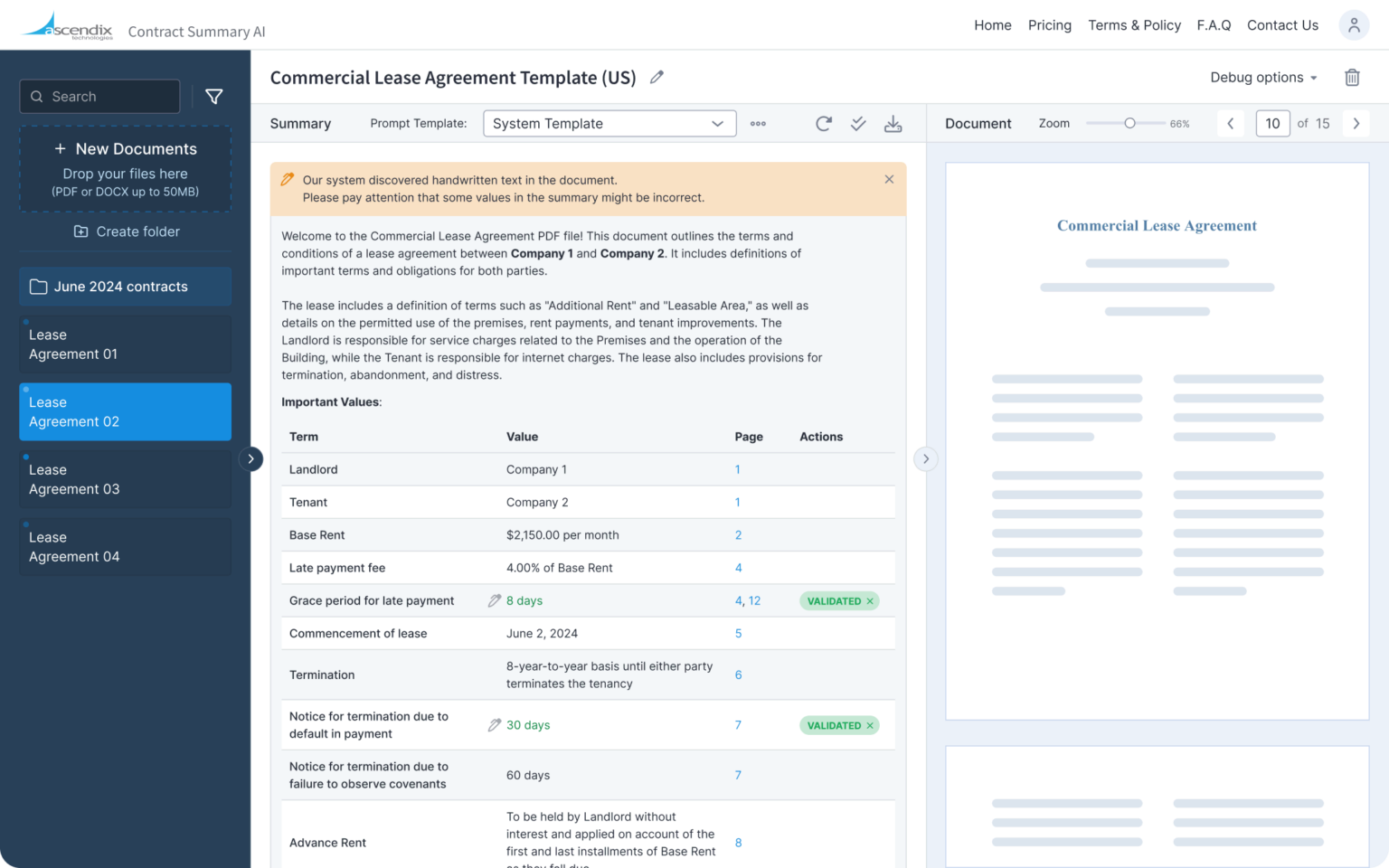
Task: Dismiss the handwritten text warning banner
Action: [889, 180]
